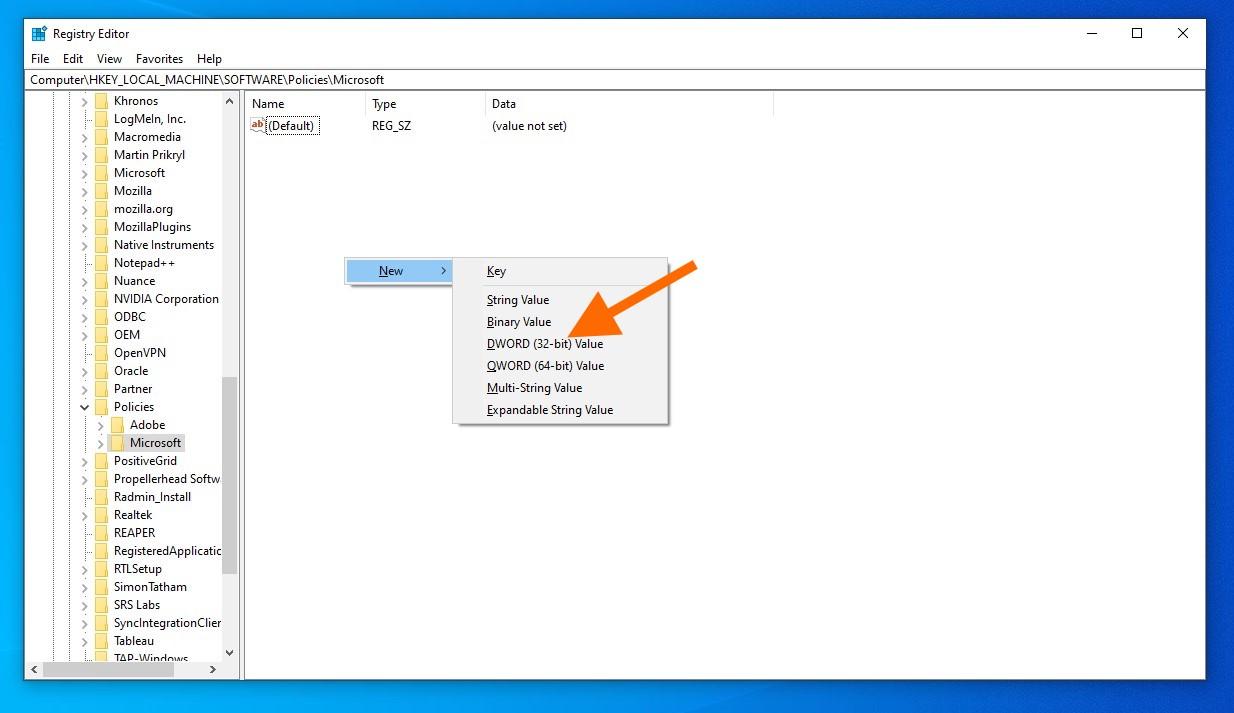Choose DWORD (32-bit) Value from submenu
The width and height of the screenshot is (1234, 713).
coord(560,344)
